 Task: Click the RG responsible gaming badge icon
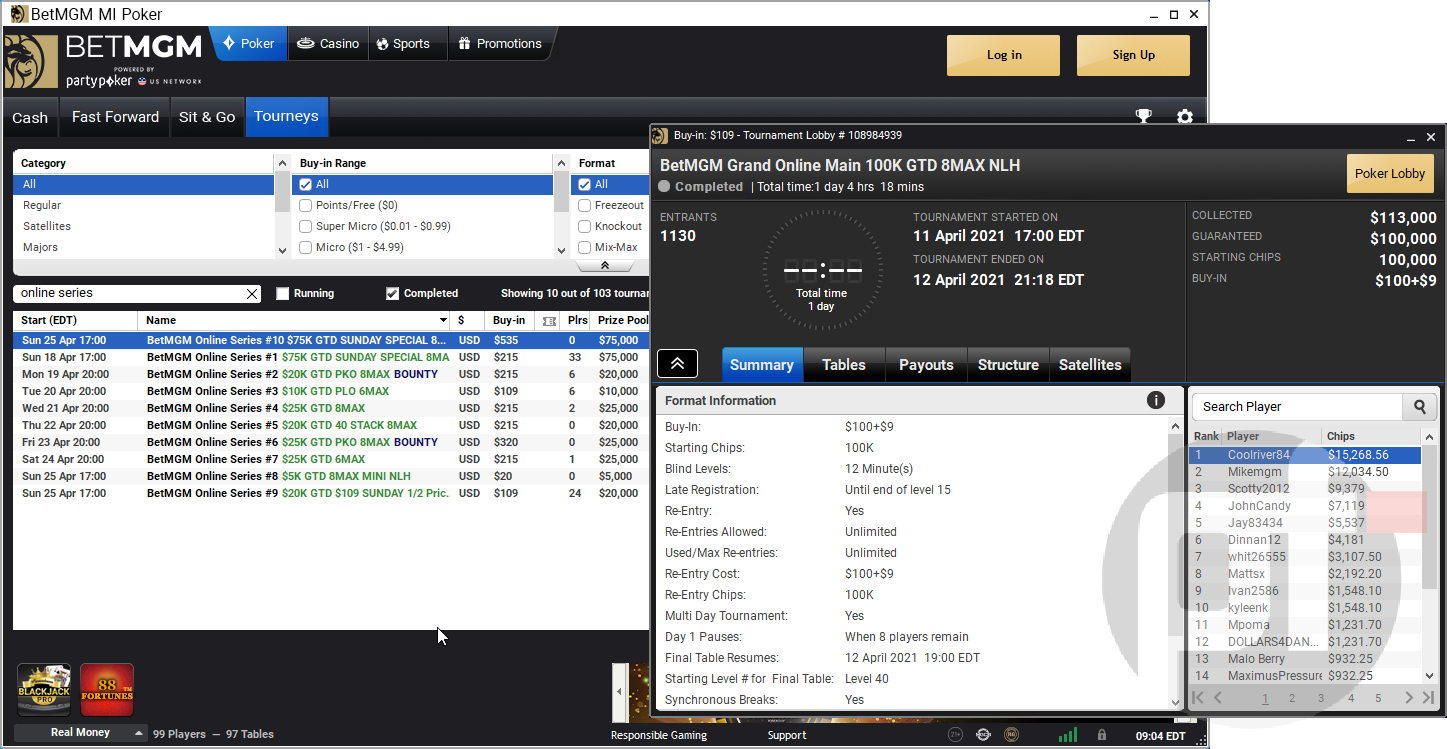point(1012,735)
